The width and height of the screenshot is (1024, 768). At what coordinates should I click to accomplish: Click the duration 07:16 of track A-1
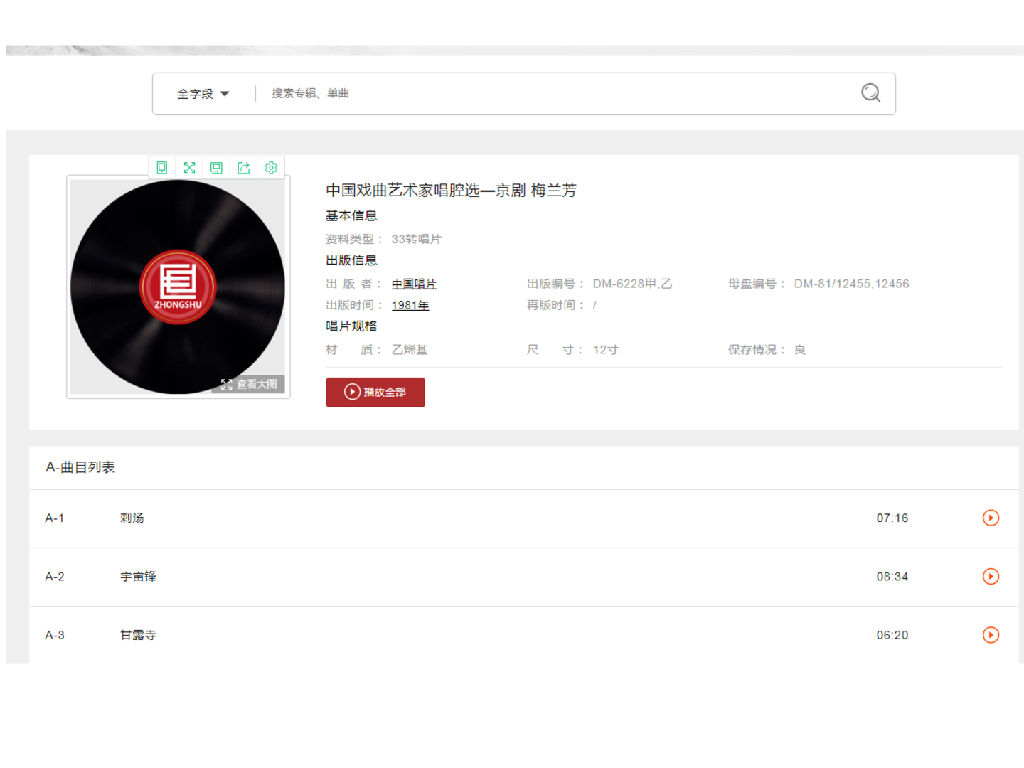(x=892, y=518)
